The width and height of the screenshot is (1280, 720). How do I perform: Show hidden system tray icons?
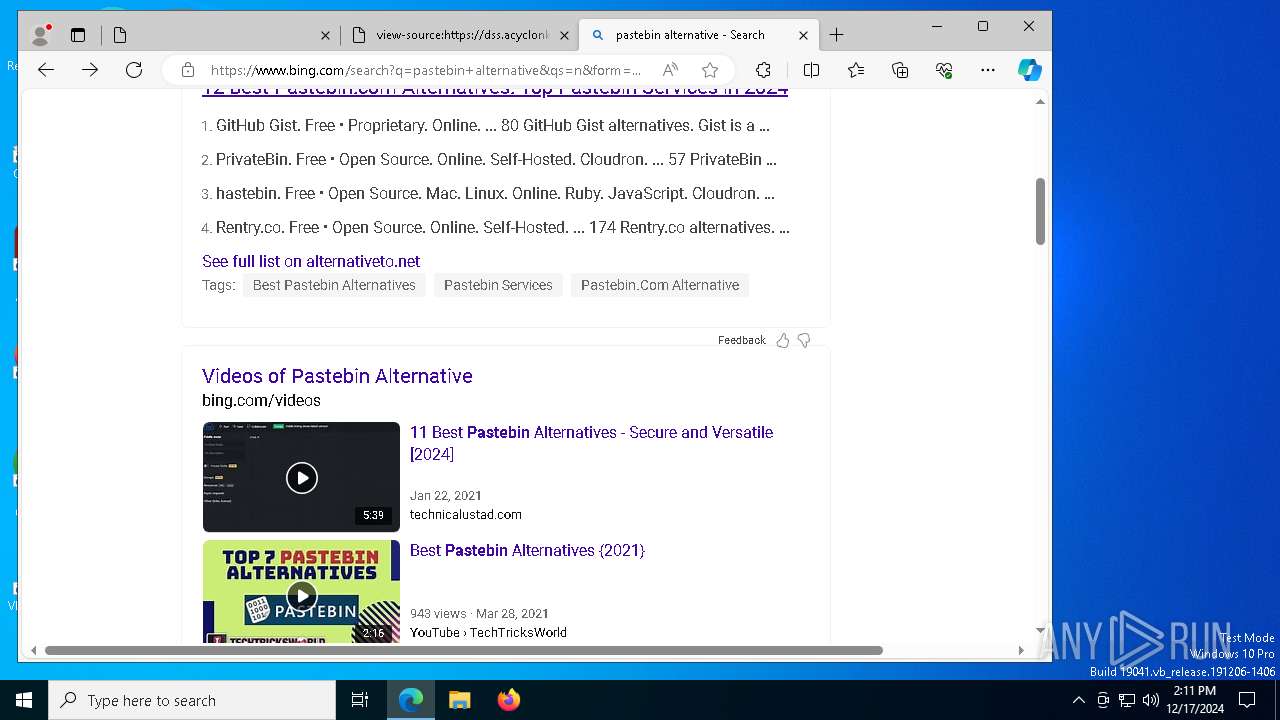(1078, 700)
